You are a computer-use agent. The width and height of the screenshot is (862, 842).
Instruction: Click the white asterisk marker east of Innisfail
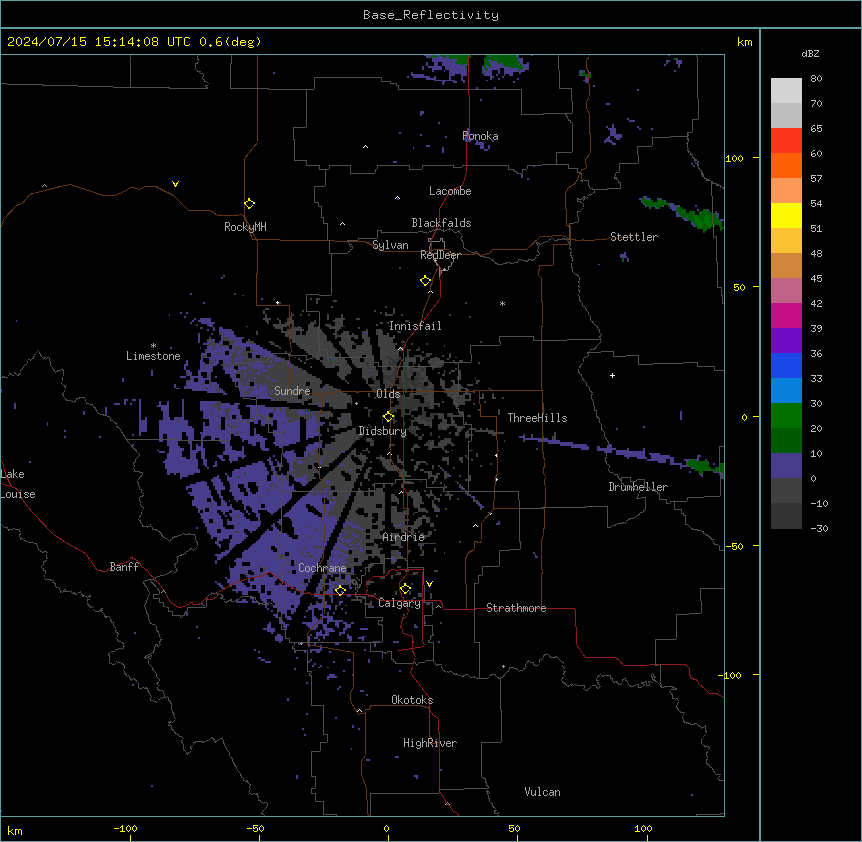tap(502, 303)
